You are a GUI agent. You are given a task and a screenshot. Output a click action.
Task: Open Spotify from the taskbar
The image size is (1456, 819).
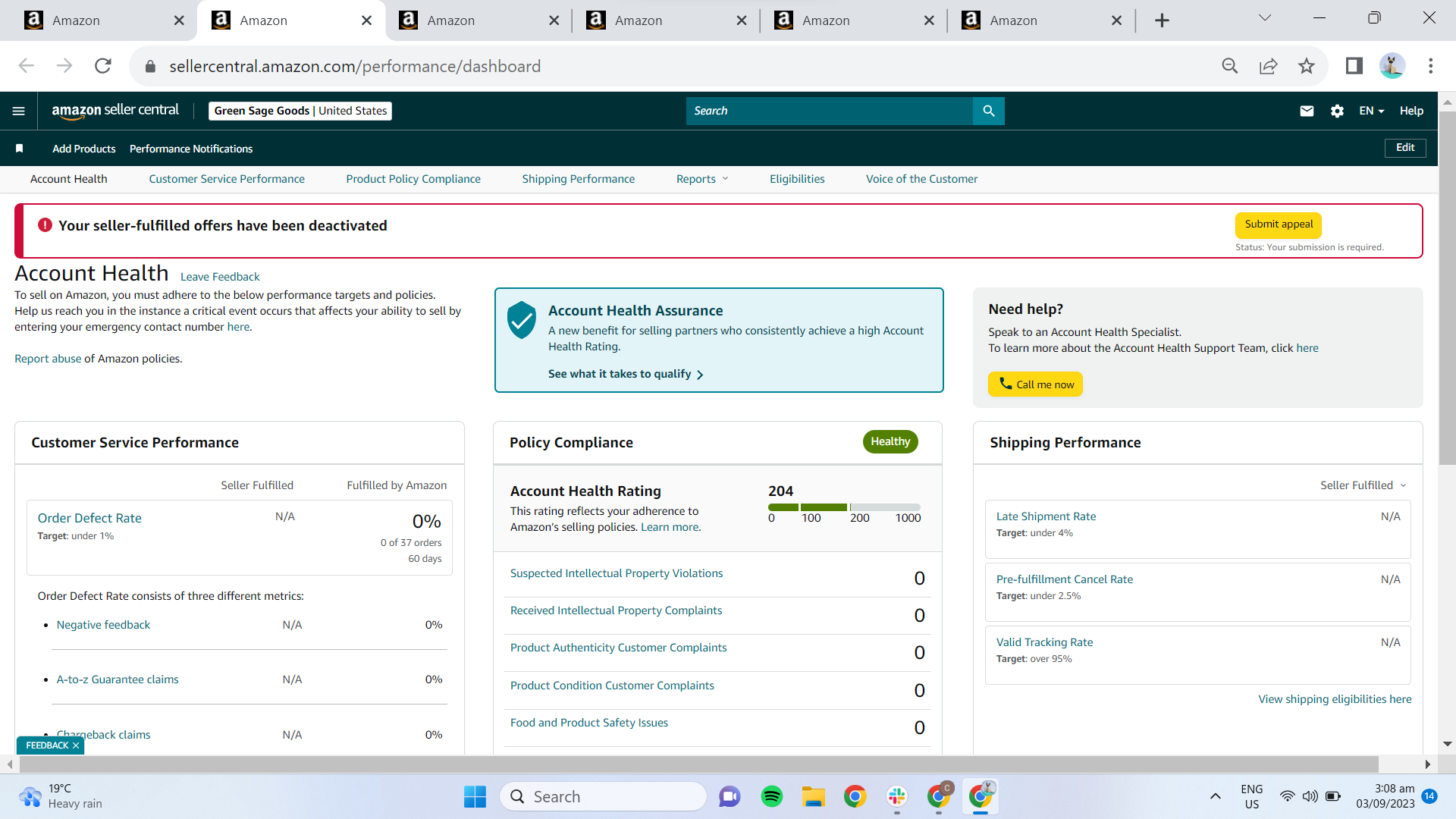(772, 796)
